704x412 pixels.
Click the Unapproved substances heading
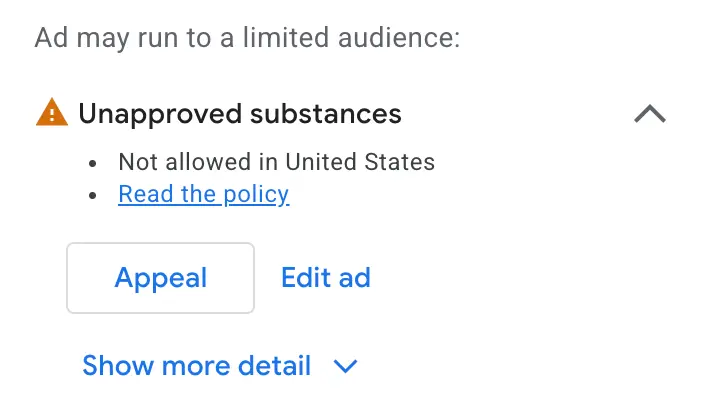coord(240,114)
